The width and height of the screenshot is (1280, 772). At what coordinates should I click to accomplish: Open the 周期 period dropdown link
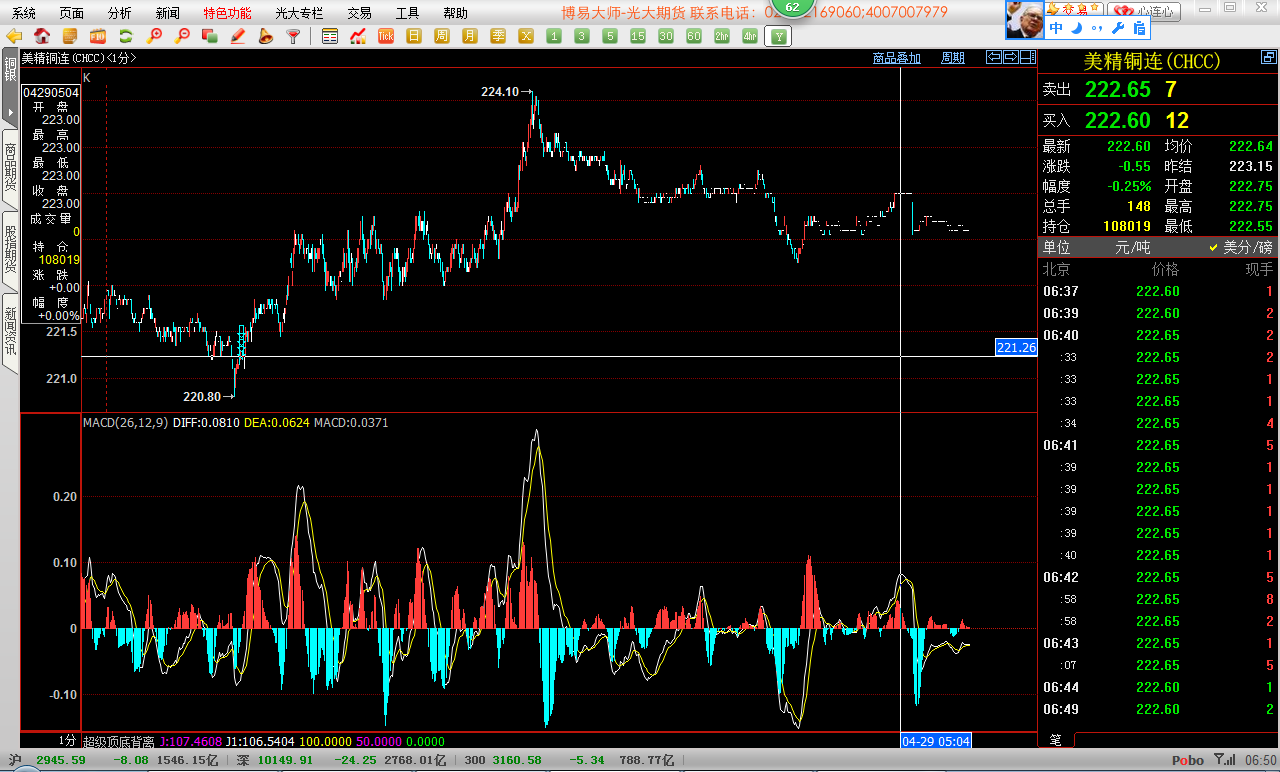tap(953, 58)
